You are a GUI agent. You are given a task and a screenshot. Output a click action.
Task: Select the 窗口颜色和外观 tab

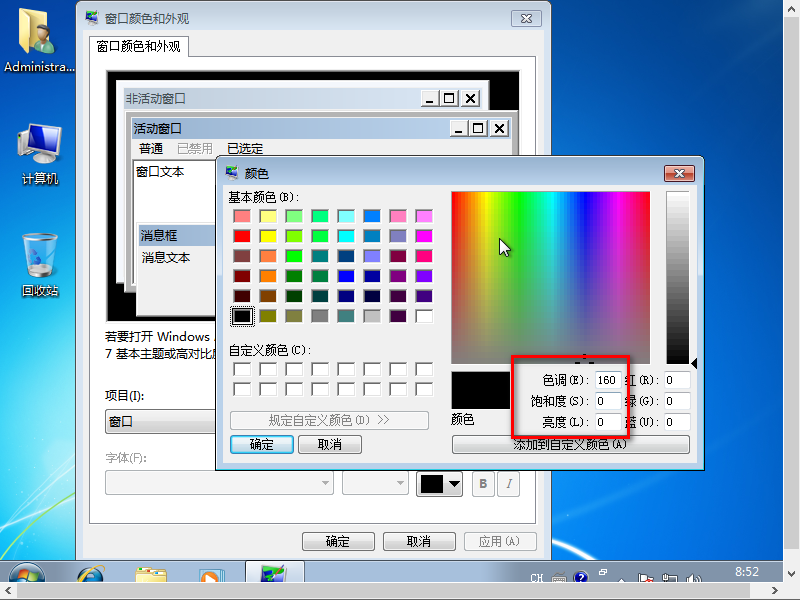pyautogui.click(x=138, y=46)
